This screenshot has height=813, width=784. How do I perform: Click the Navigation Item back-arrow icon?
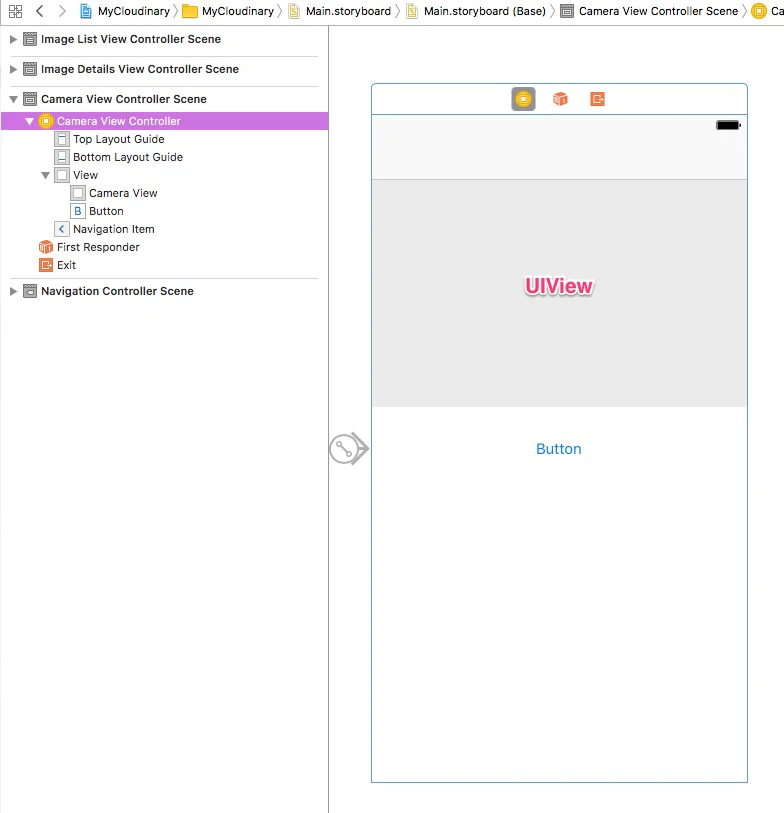[62, 229]
